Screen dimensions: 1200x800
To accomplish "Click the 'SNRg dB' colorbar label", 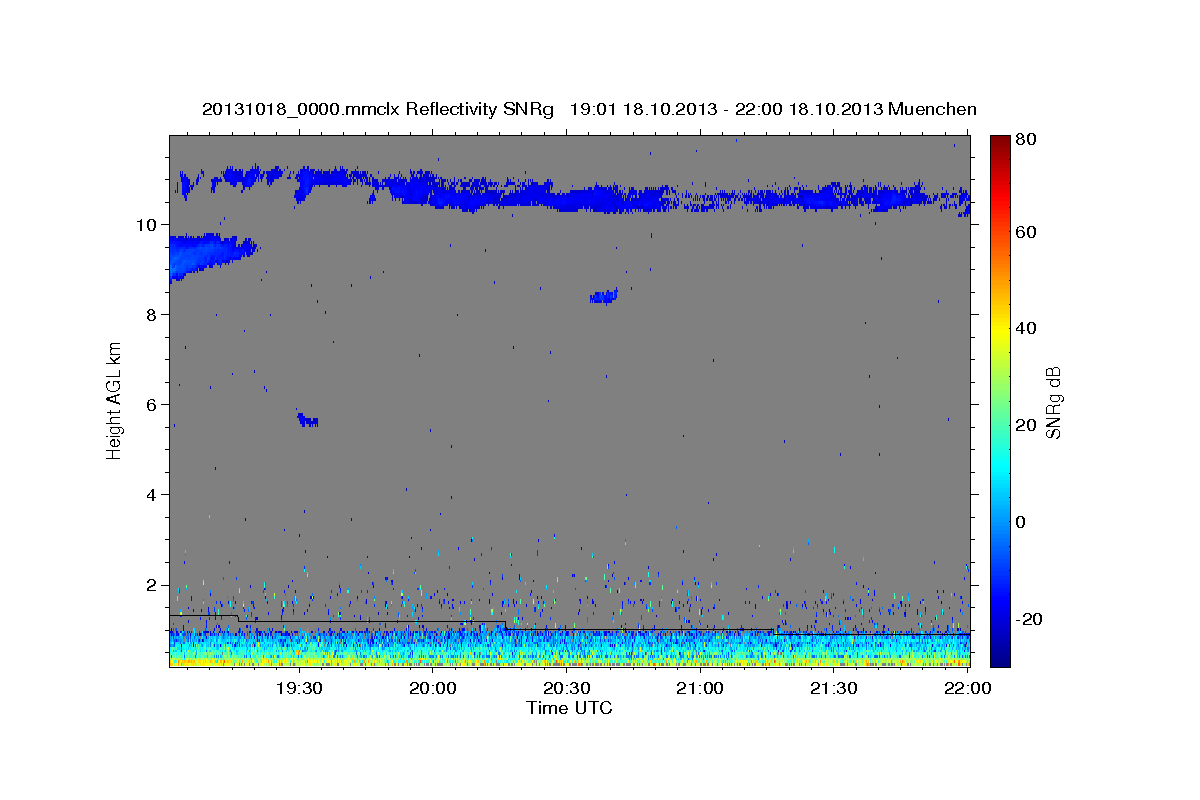I will (x=1053, y=402).
